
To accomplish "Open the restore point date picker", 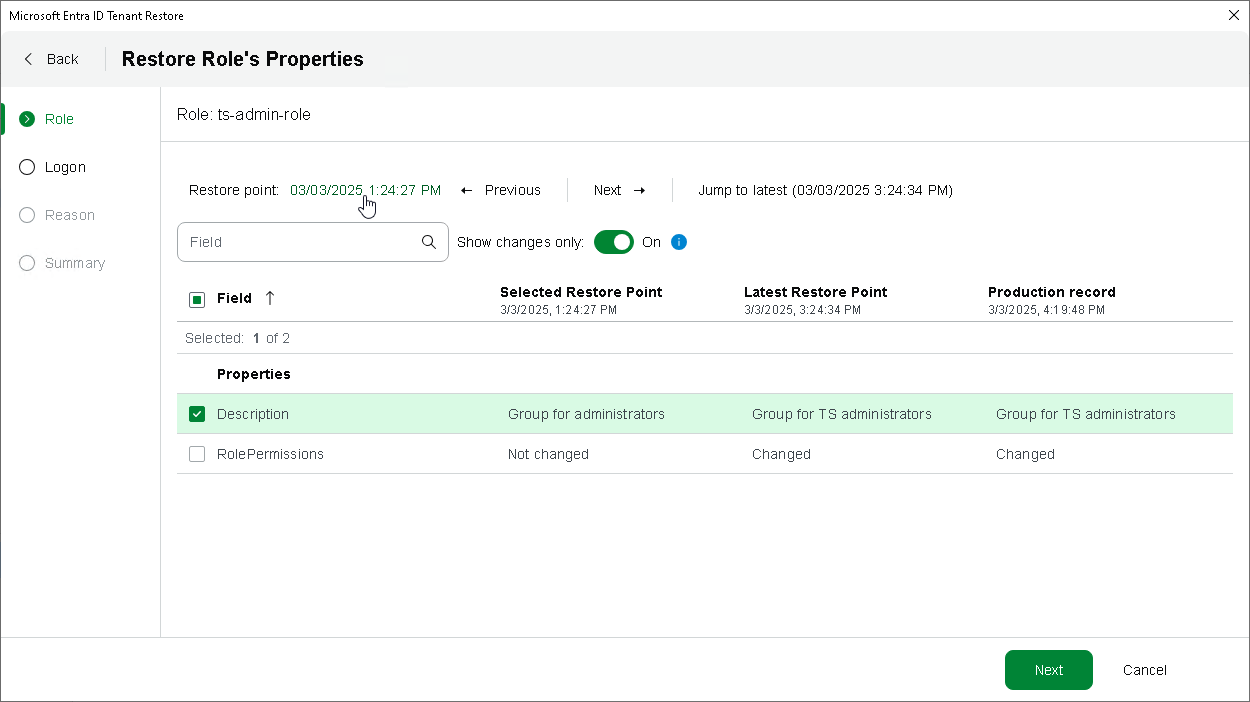I will (365, 190).
